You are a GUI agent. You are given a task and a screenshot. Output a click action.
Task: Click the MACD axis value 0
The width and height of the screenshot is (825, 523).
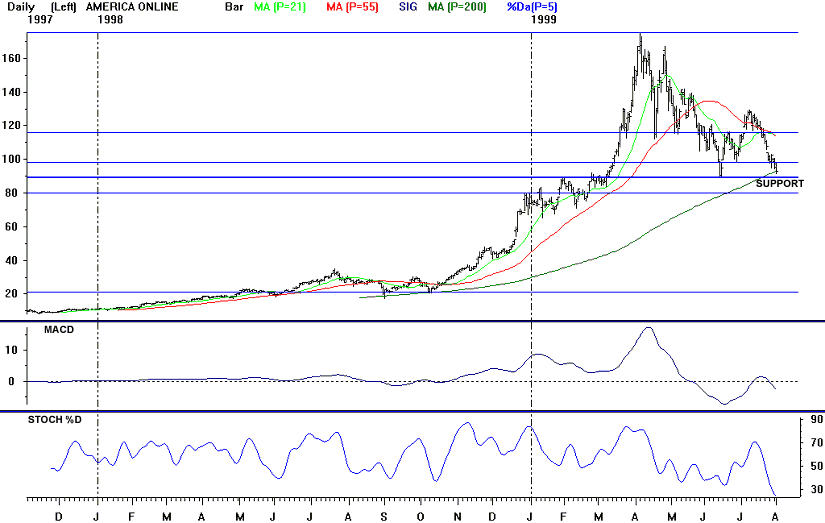[x=12, y=381]
